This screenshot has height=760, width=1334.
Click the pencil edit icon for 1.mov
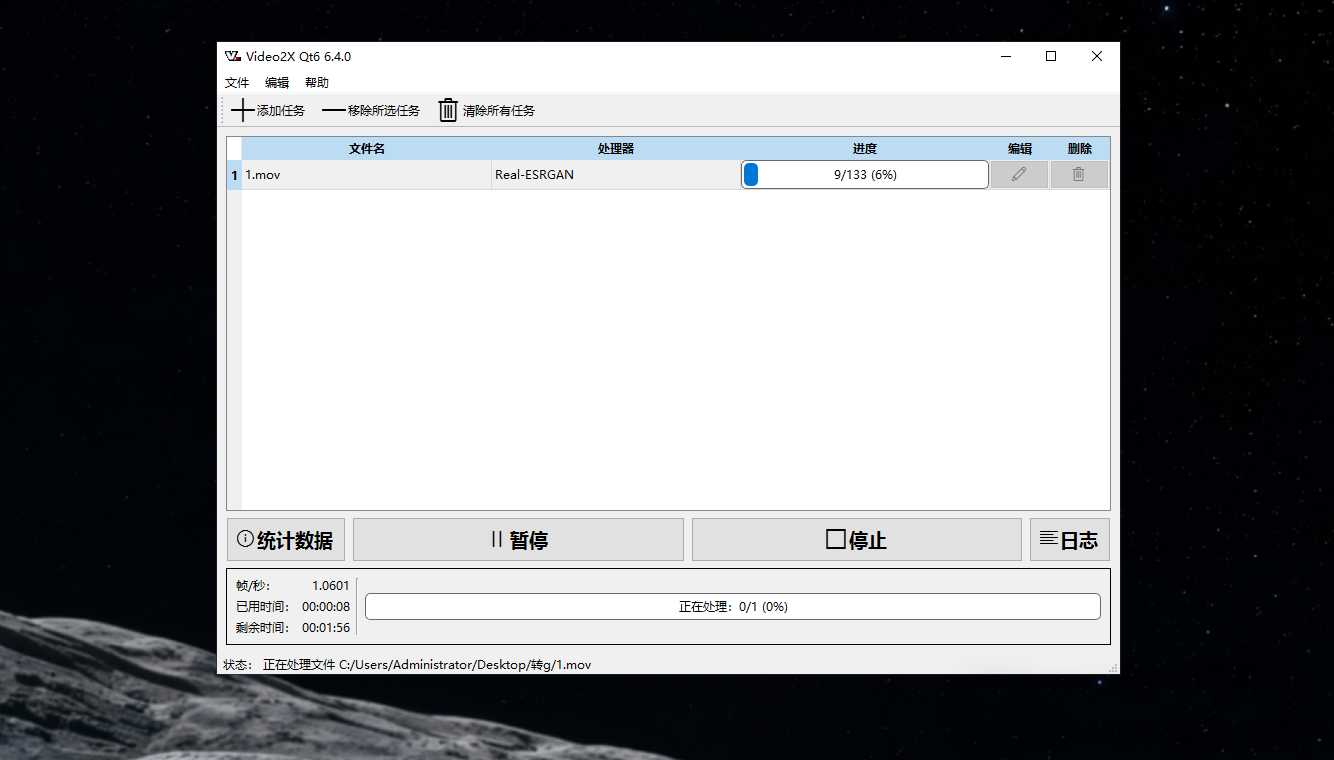[x=1019, y=174]
